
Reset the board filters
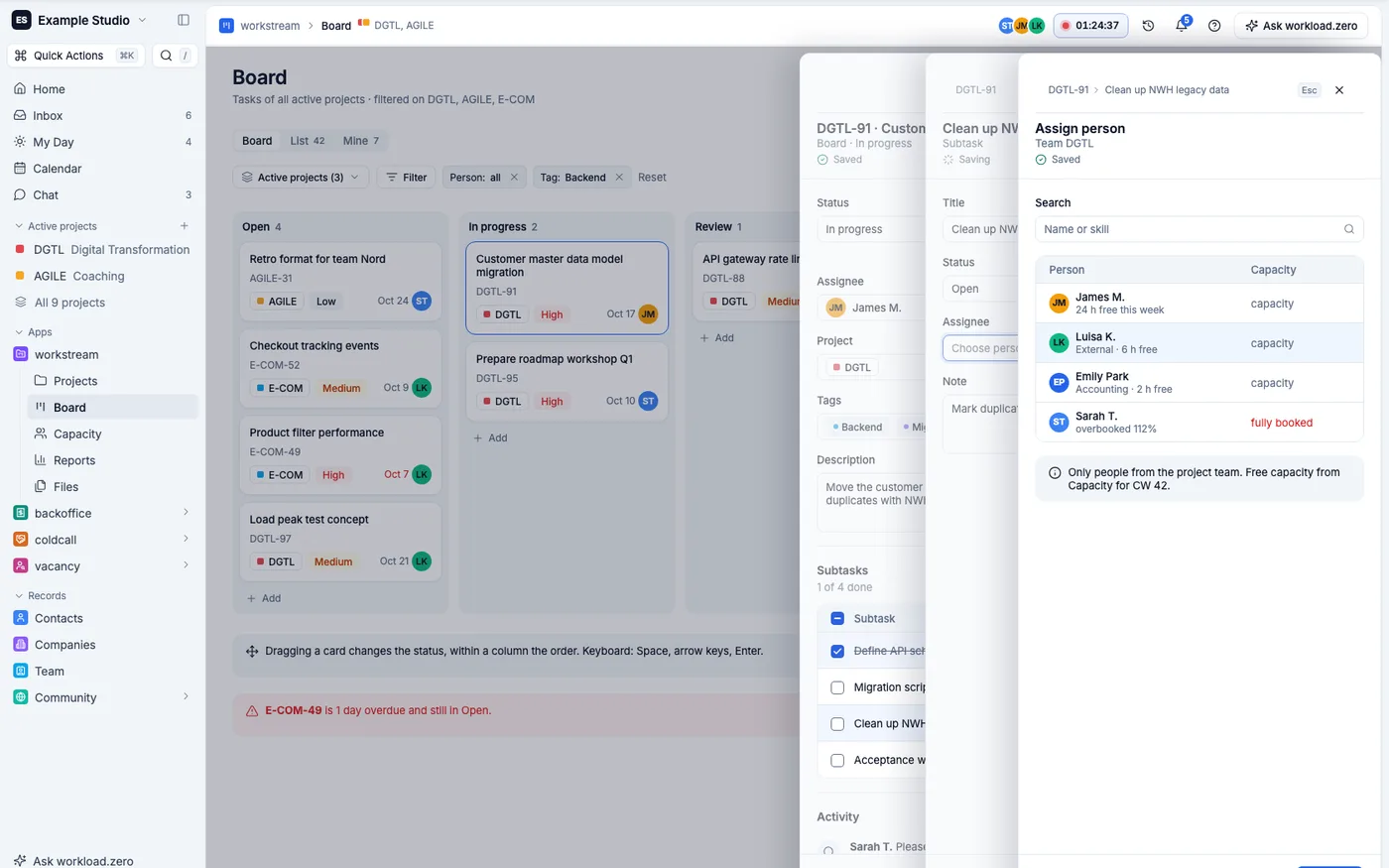coord(652,178)
